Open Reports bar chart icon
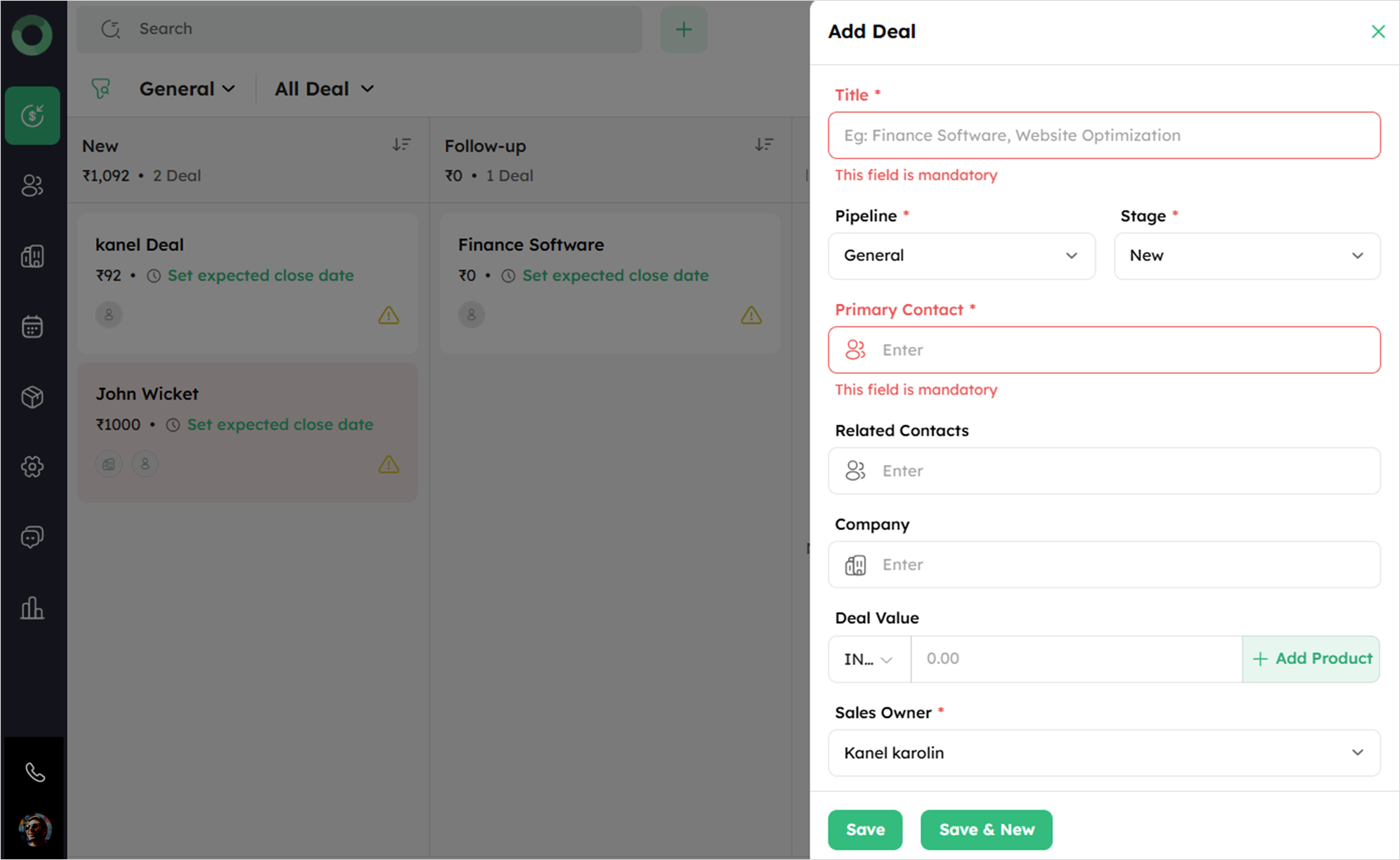 pyautogui.click(x=32, y=608)
